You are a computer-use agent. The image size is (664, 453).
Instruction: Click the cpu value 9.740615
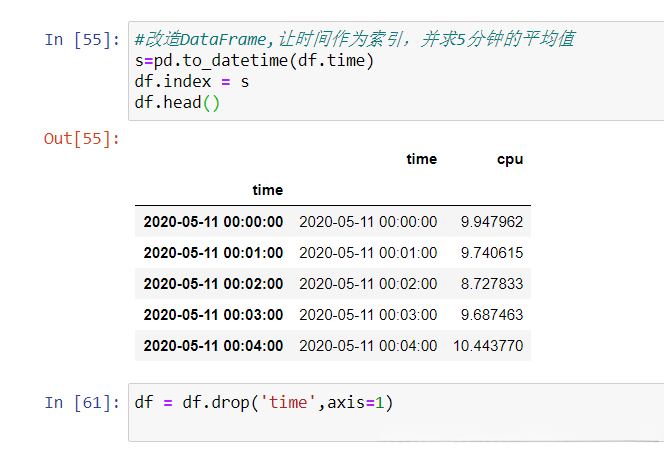pyautogui.click(x=491, y=253)
